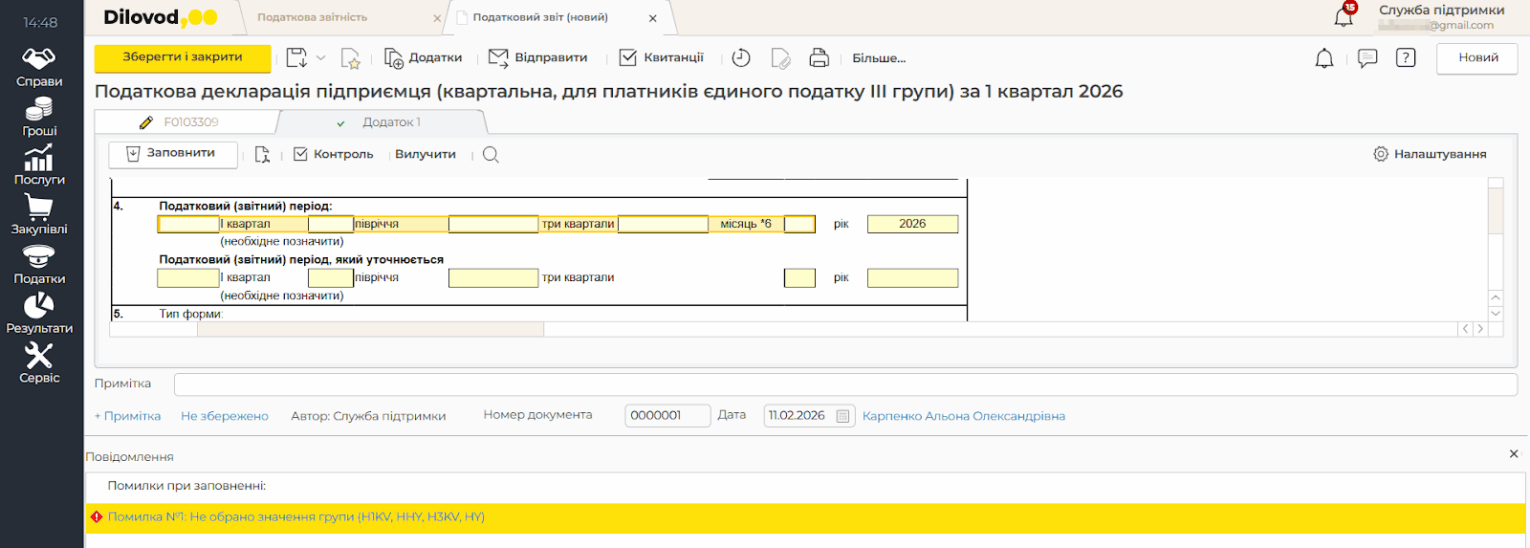Open the date picker calendar icon
Viewport: 1530px width, 548px height.
click(x=843, y=416)
